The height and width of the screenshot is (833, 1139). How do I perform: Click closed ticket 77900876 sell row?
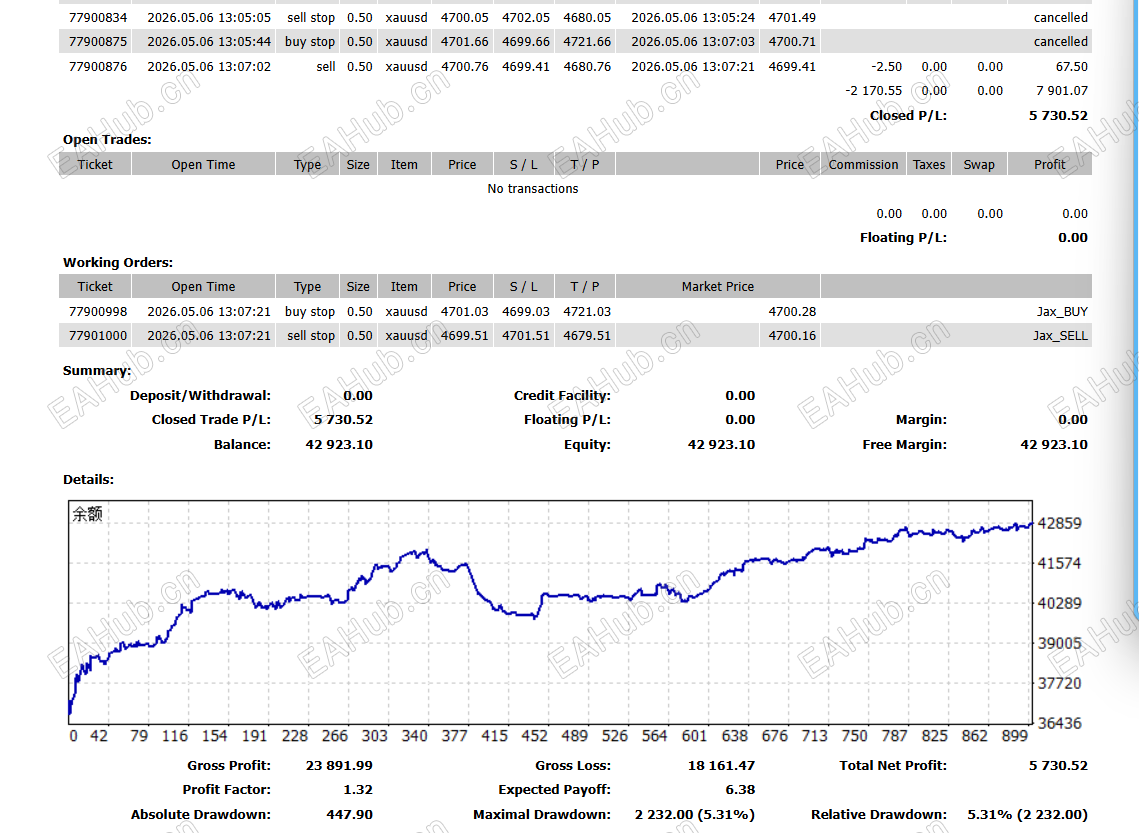coord(575,66)
